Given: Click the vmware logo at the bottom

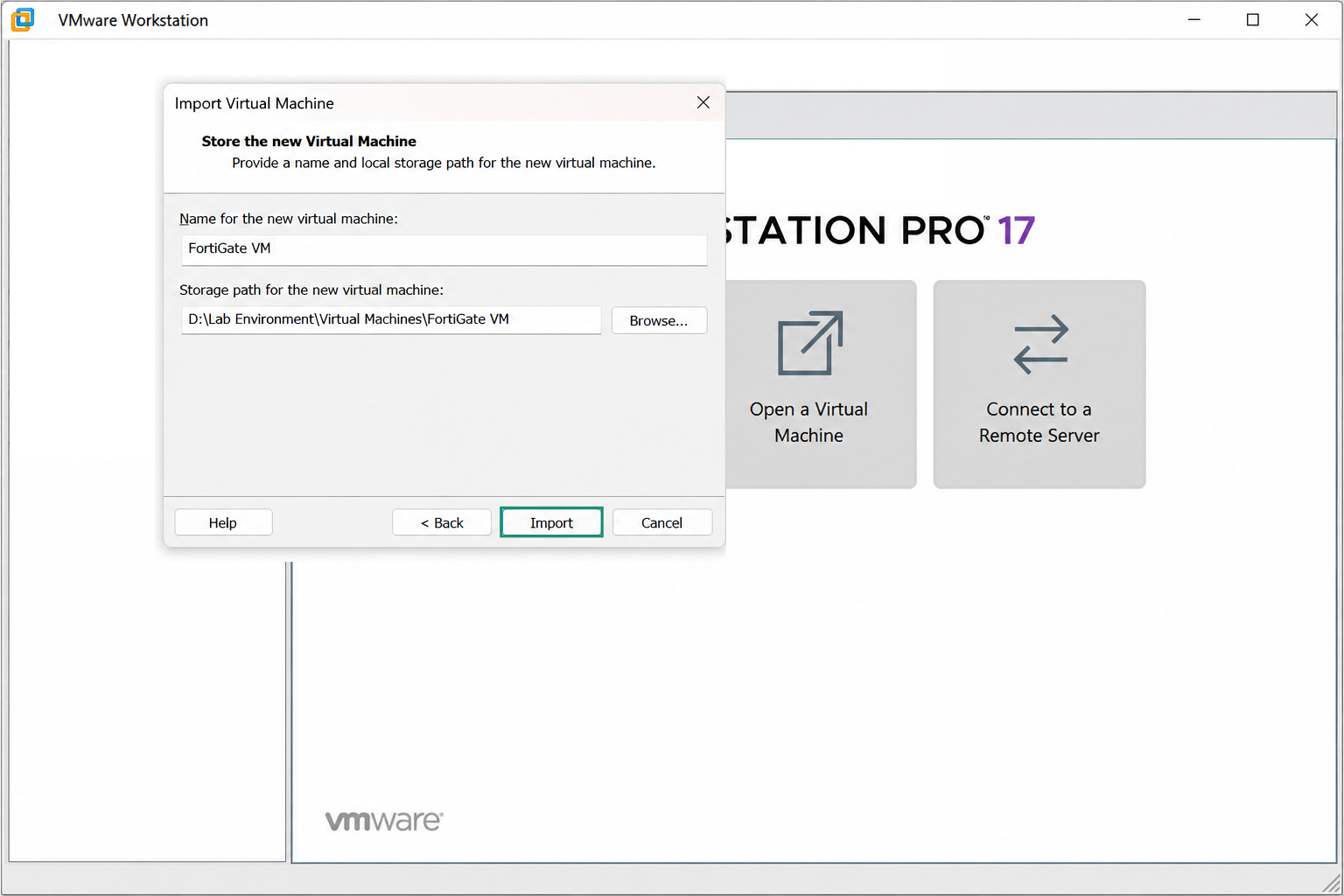Looking at the screenshot, I should pos(384,821).
